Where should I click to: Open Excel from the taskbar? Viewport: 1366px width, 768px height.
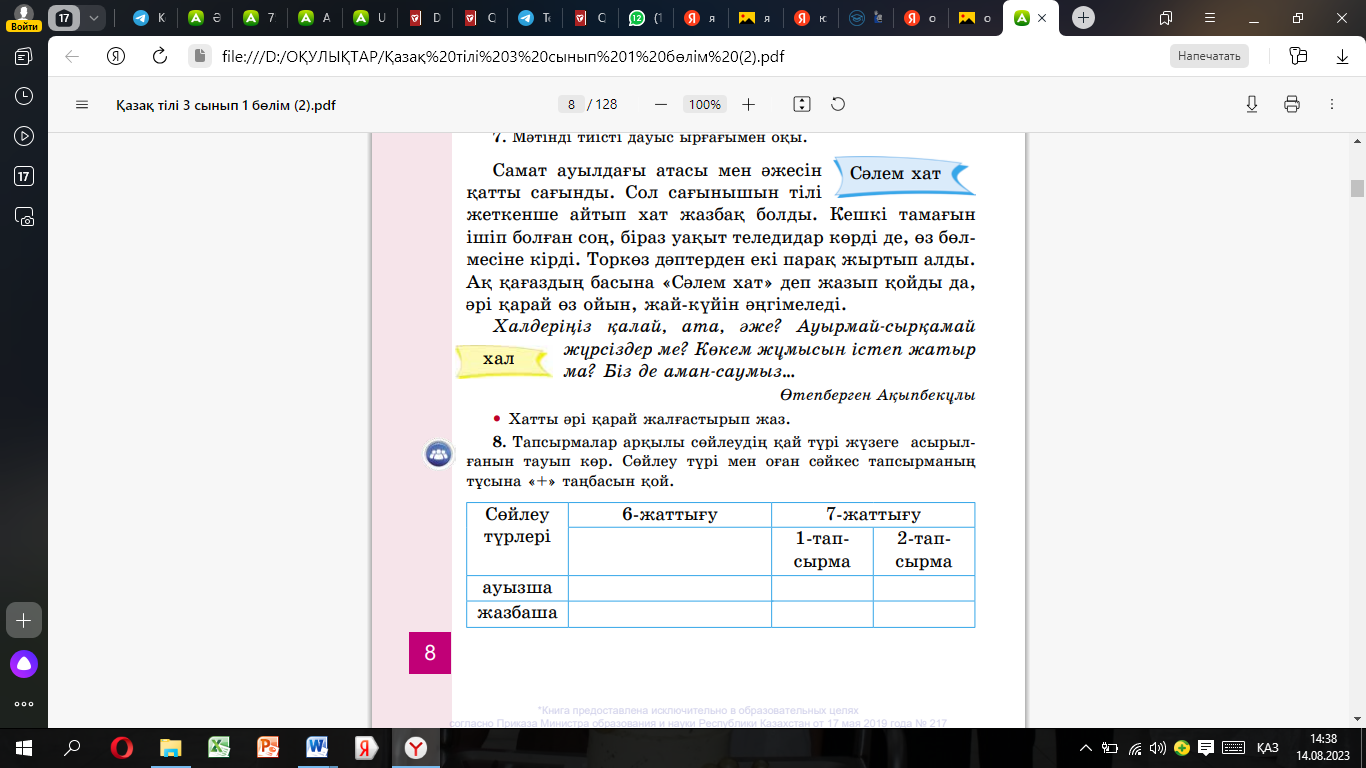click(219, 747)
